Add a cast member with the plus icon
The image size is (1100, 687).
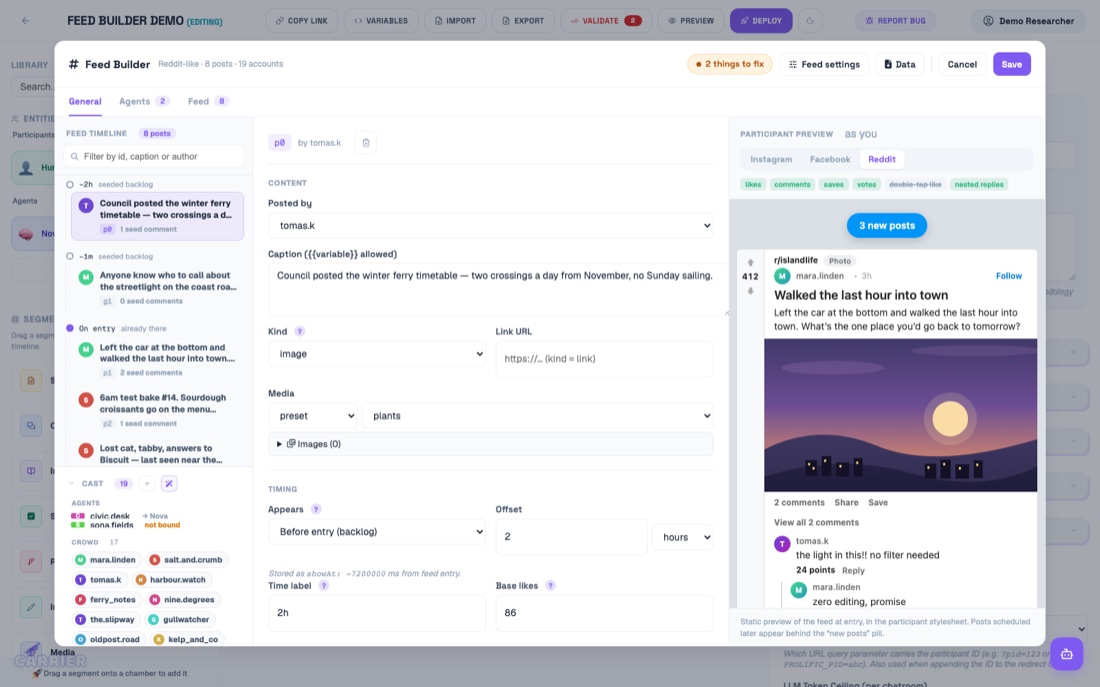pos(147,483)
